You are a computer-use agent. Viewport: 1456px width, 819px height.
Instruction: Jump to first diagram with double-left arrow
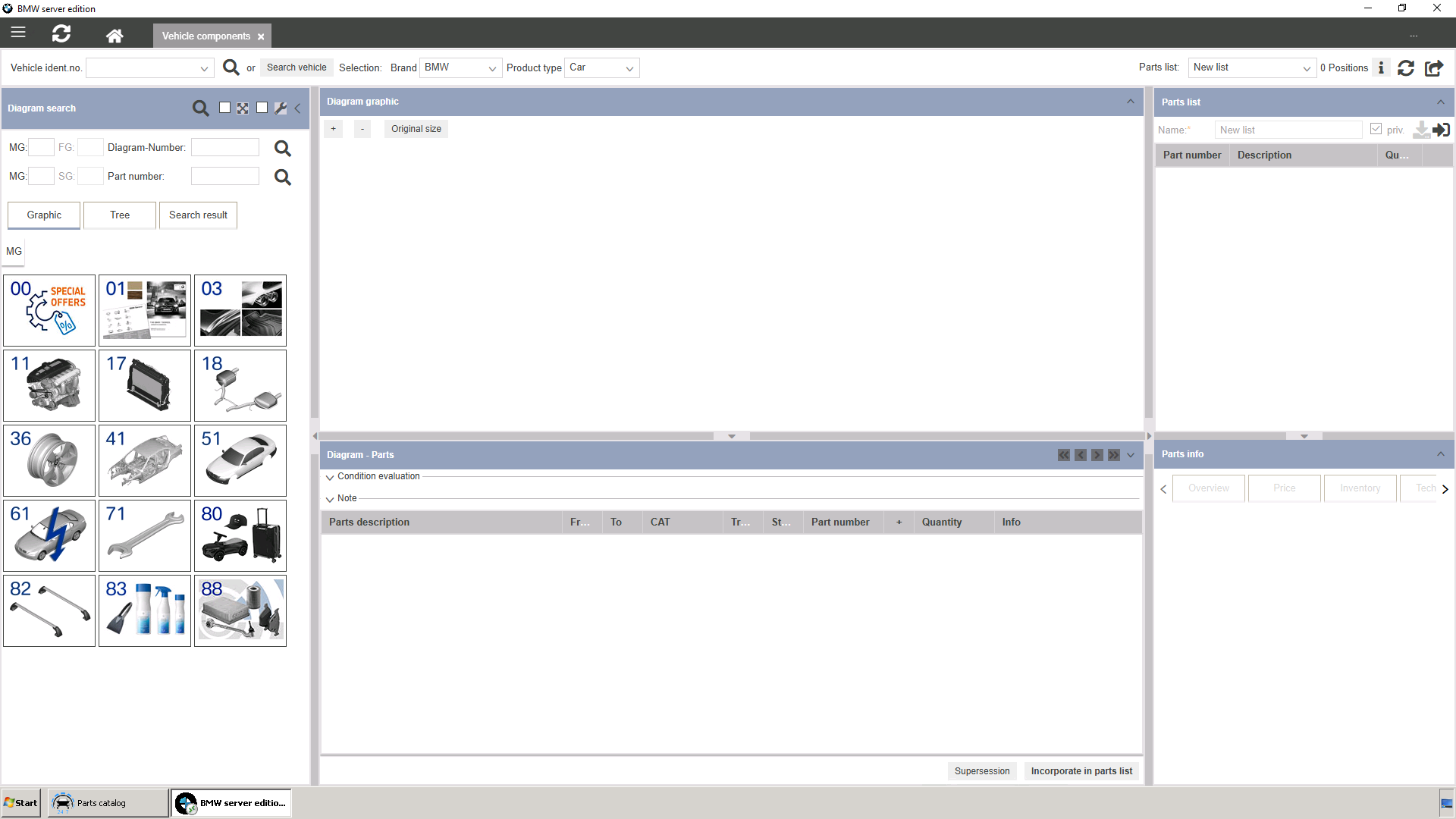click(1064, 455)
